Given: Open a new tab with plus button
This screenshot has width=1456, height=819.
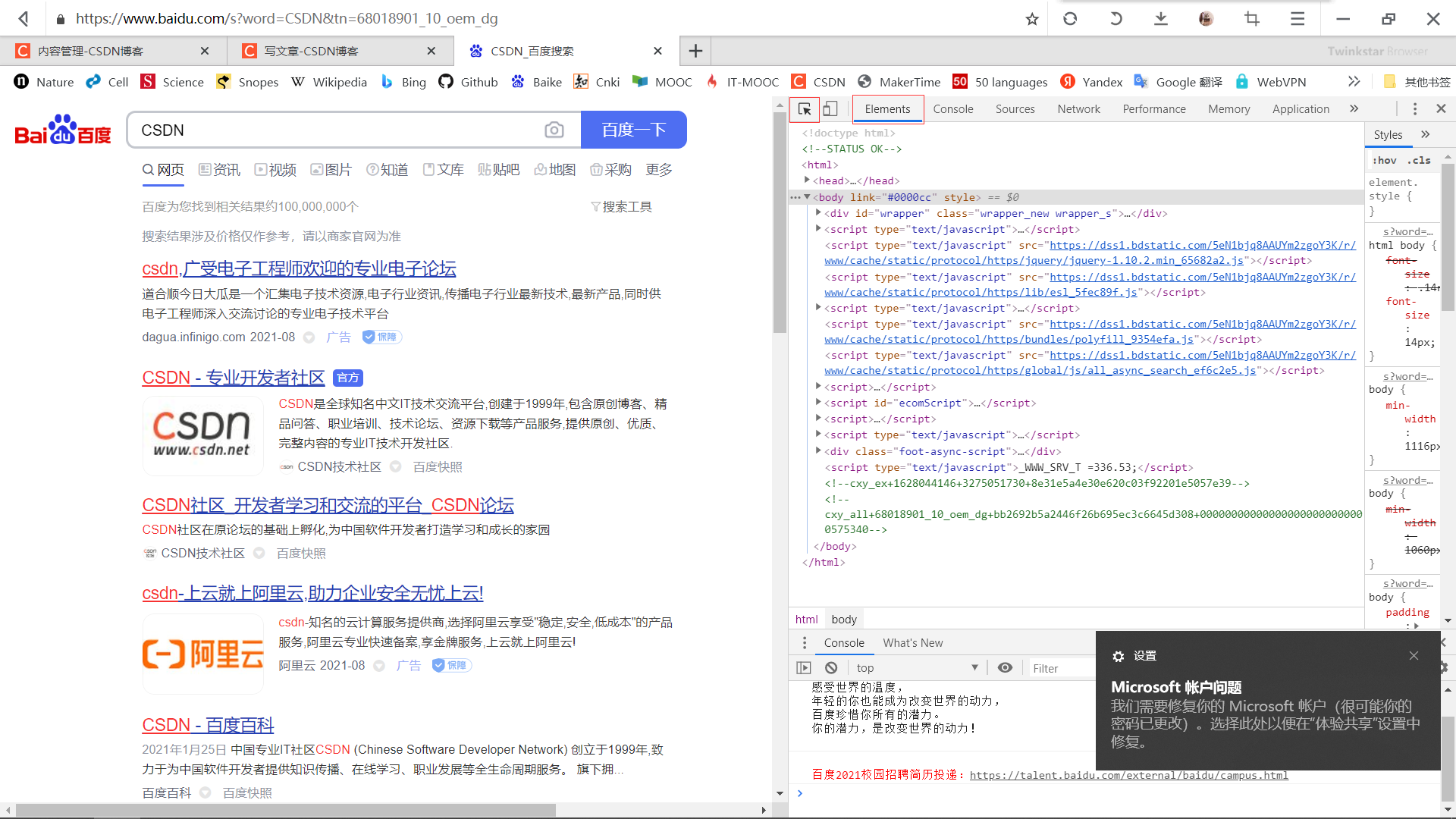Looking at the screenshot, I should (695, 51).
